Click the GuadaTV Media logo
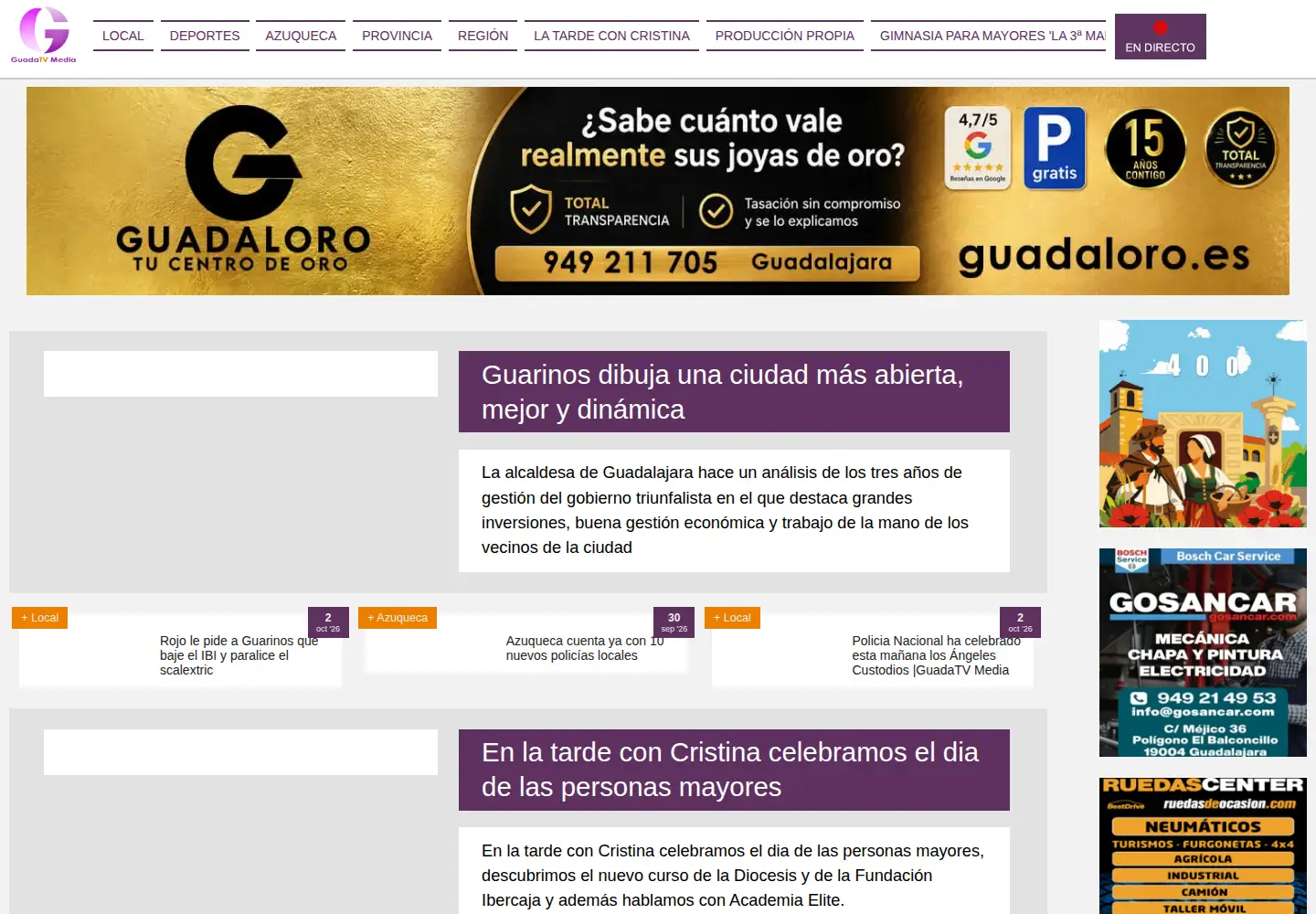This screenshot has height=914, width=1316. coord(44,35)
